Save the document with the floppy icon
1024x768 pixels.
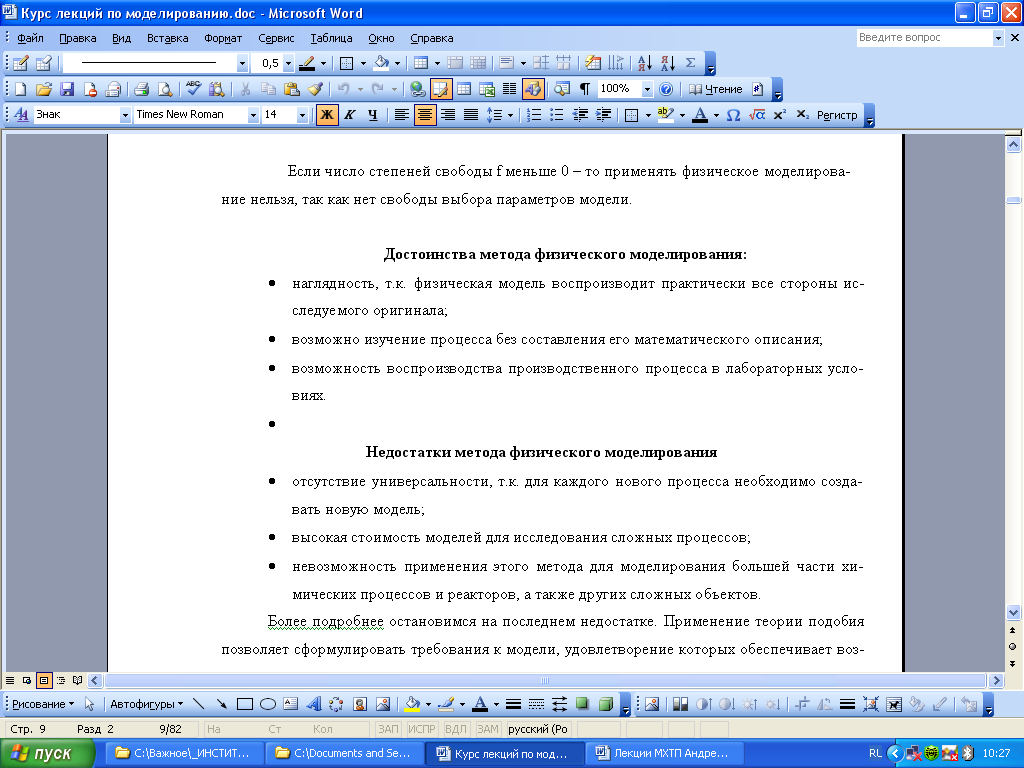(67, 89)
